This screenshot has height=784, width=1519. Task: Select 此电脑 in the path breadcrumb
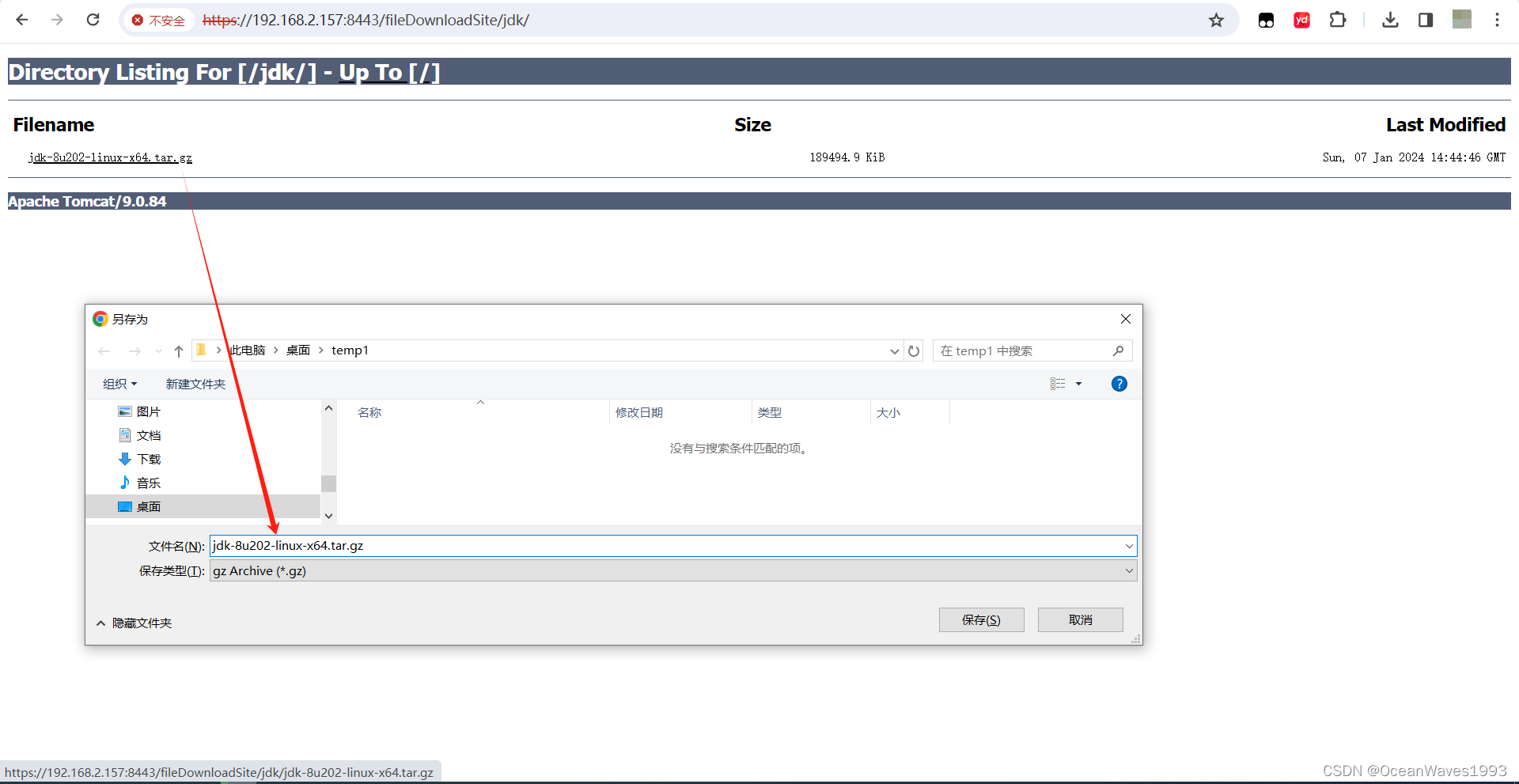[248, 350]
